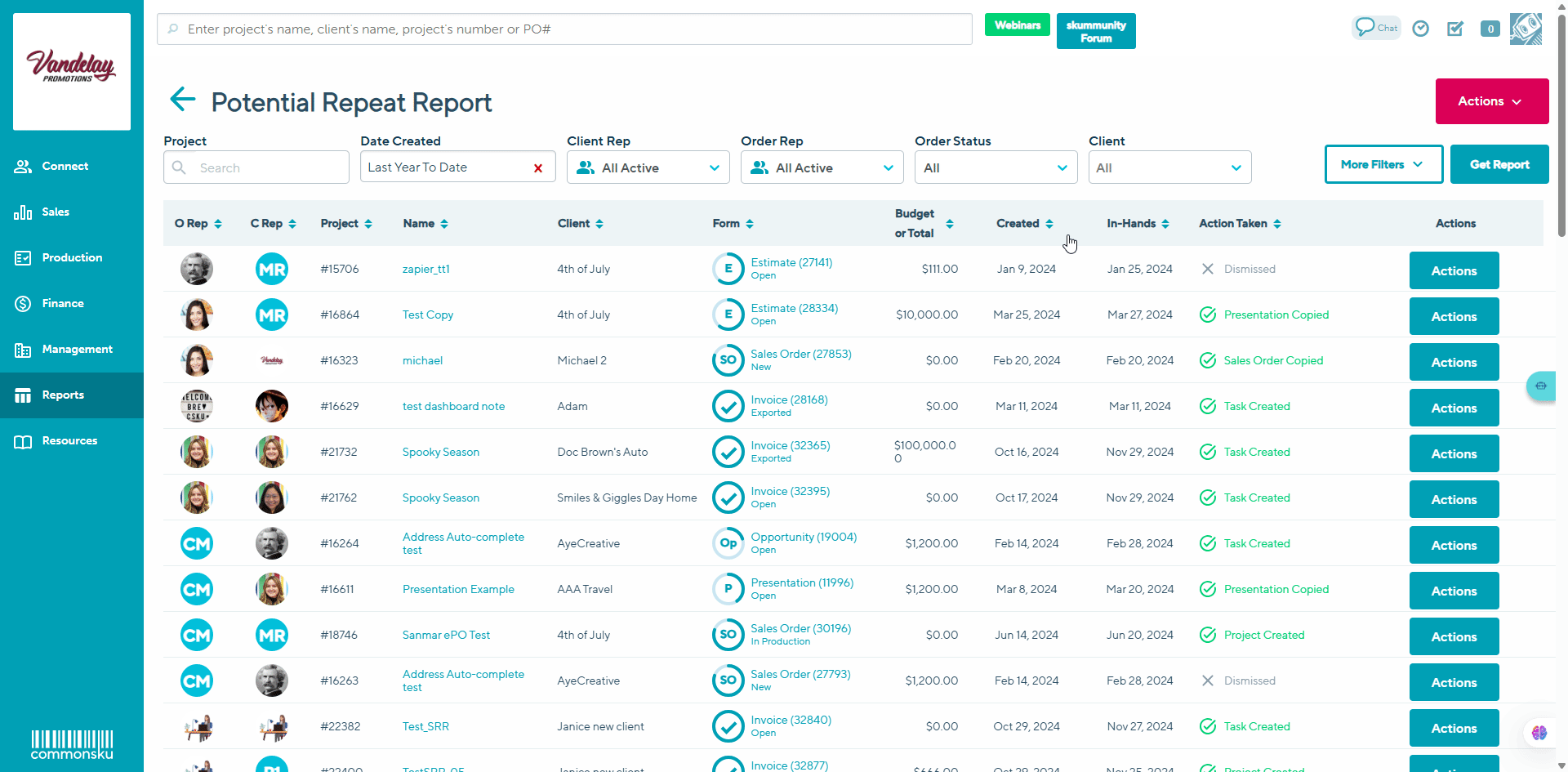Click the Vandelay Promotions logo

pyautogui.click(x=72, y=71)
